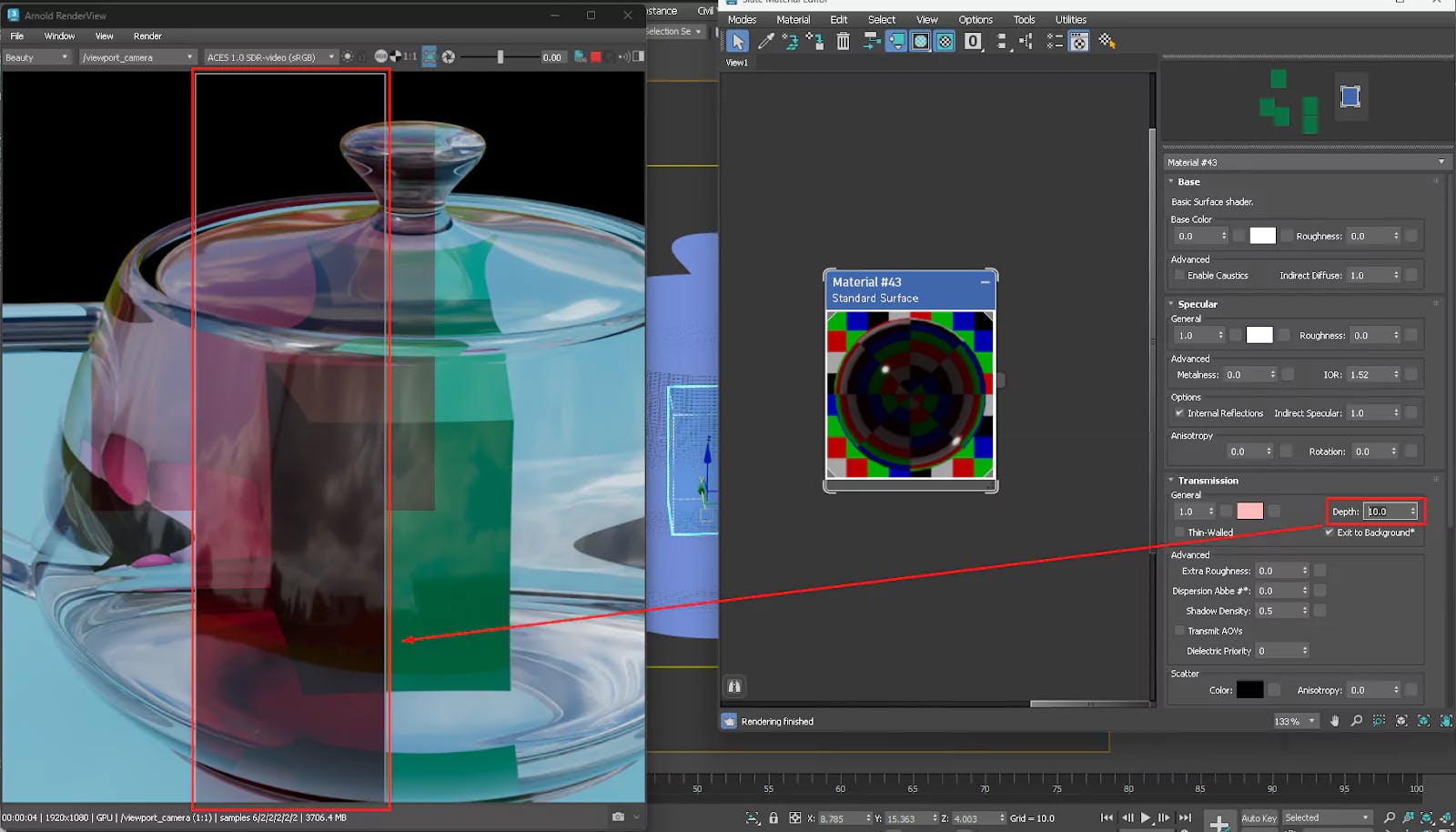Click binoculars search icon in material view
The image size is (1456, 832).
pos(734,686)
